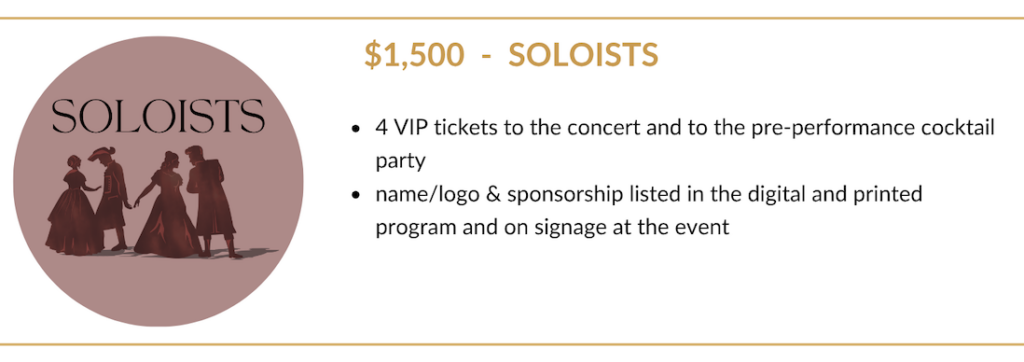Click the gold SOLOISTS heading word

click(583, 56)
